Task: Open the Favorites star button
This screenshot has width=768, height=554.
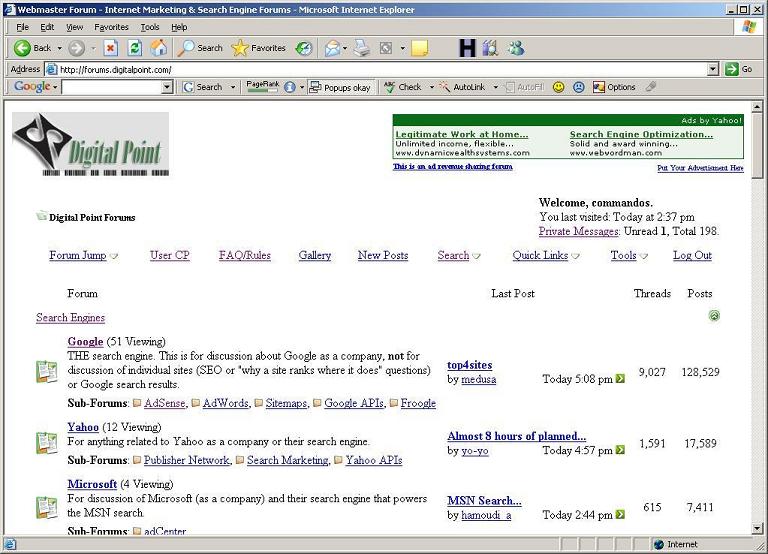Action: (x=259, y=48)
